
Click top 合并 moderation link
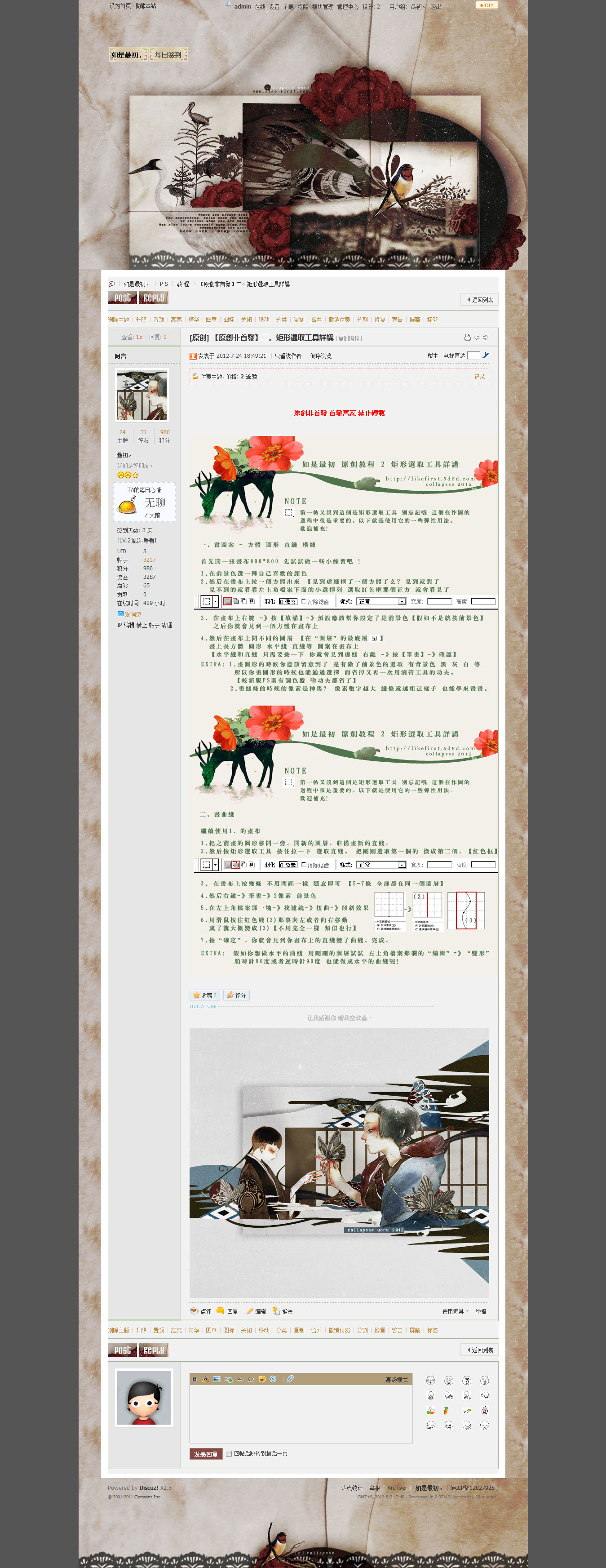(316, 320)
